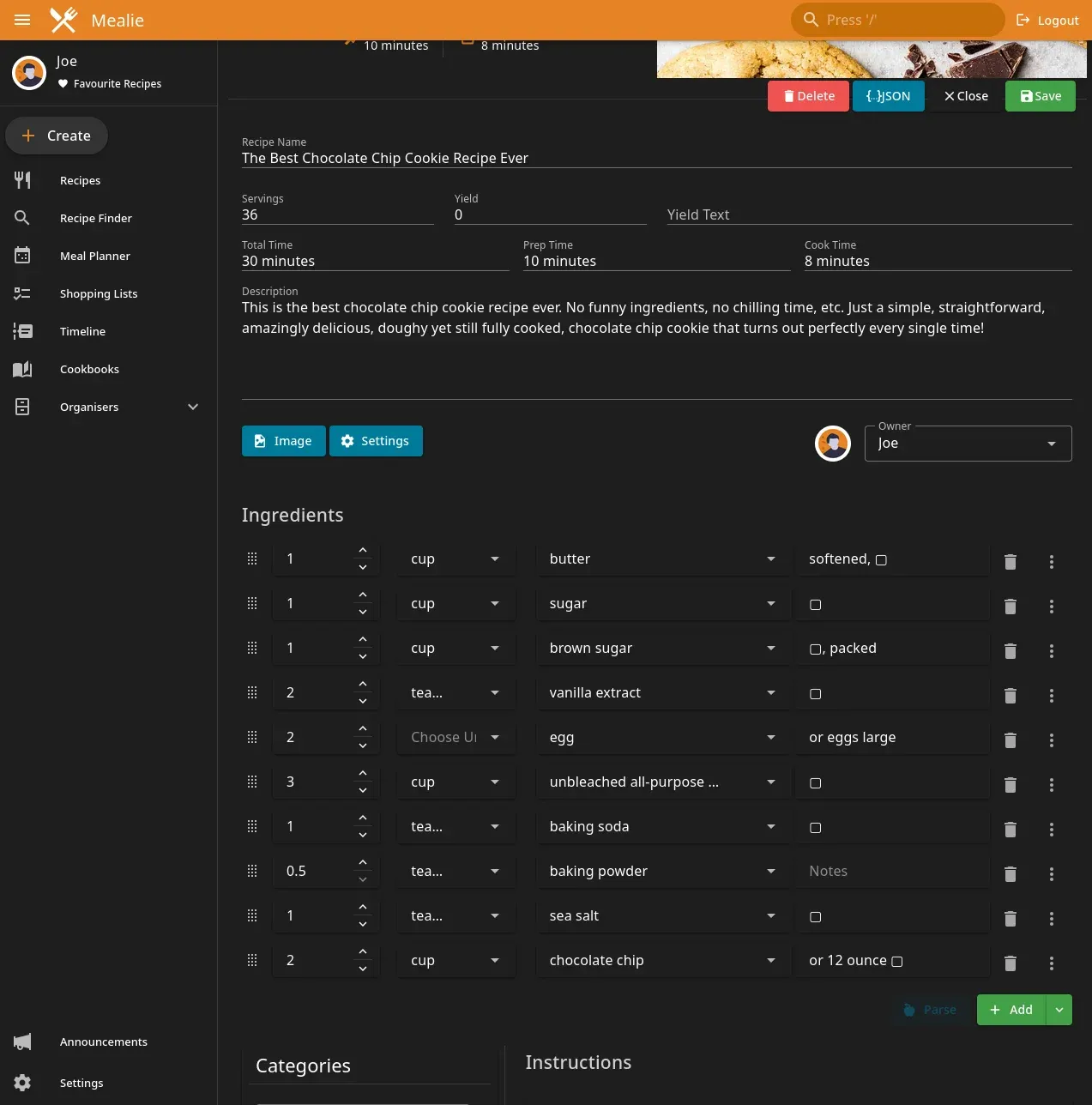Log out using the Logout button
This screenshot has width=1092, height=1105.
(1047, 20)
